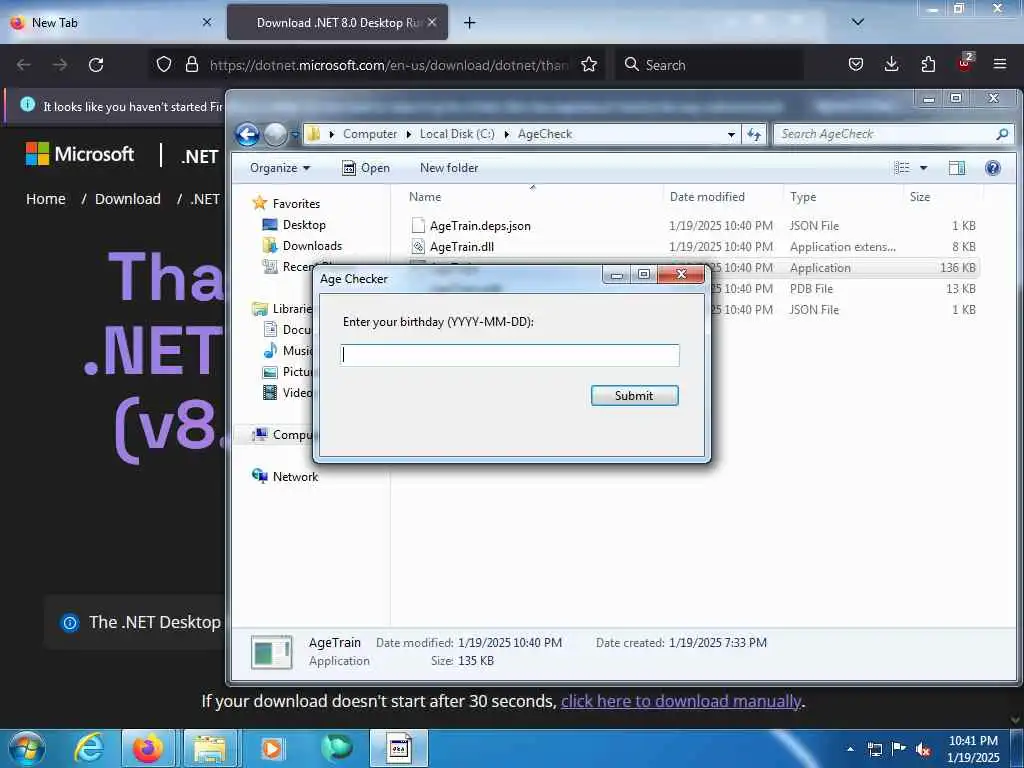1024x768 pixels.
Task: Click the Firefox Search box
Action: 709,65
